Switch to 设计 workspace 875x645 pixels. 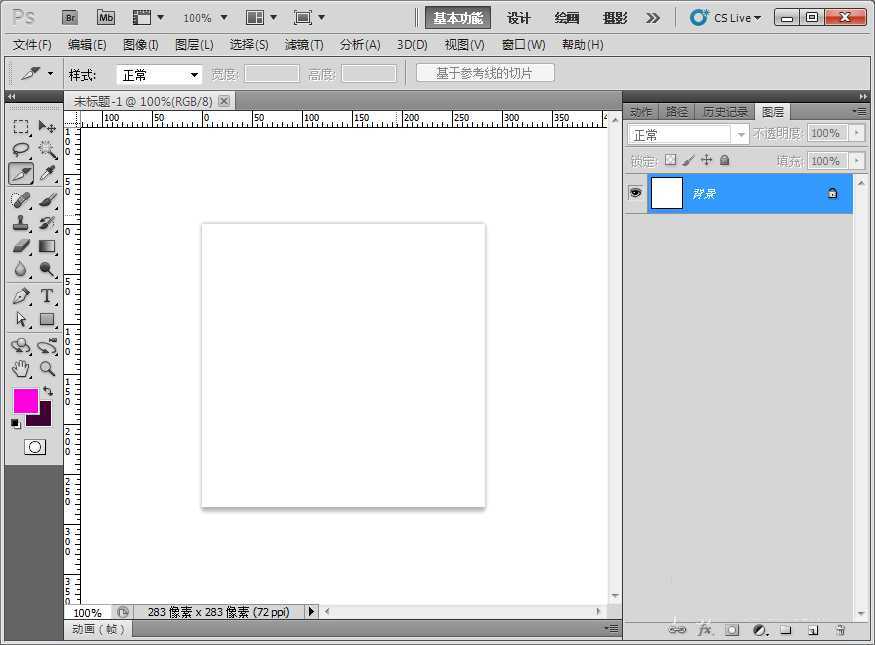518,18
